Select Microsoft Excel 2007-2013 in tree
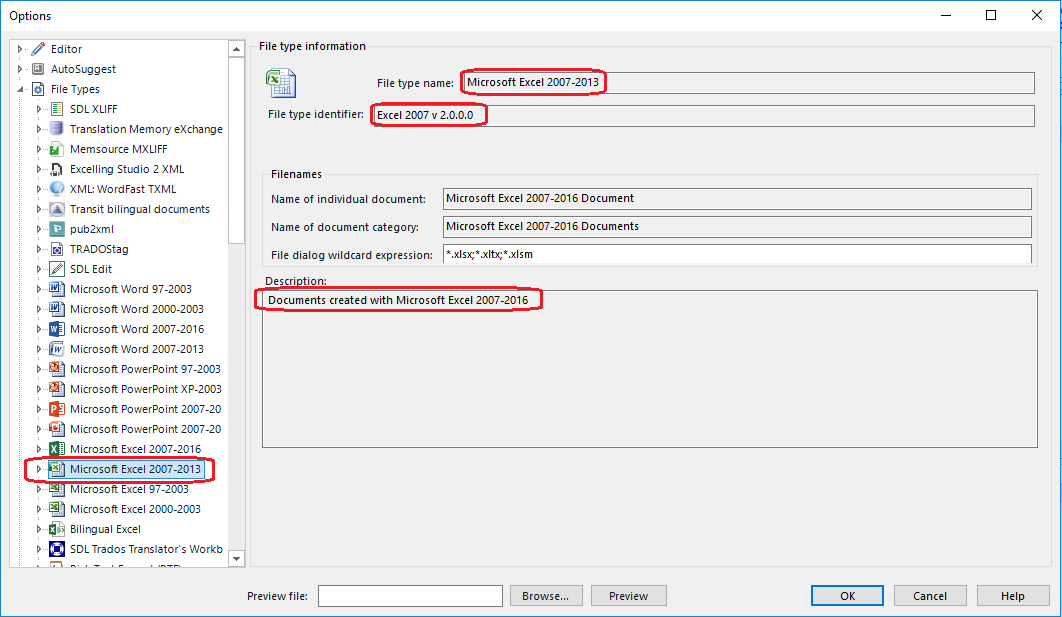 pos(135,469)
